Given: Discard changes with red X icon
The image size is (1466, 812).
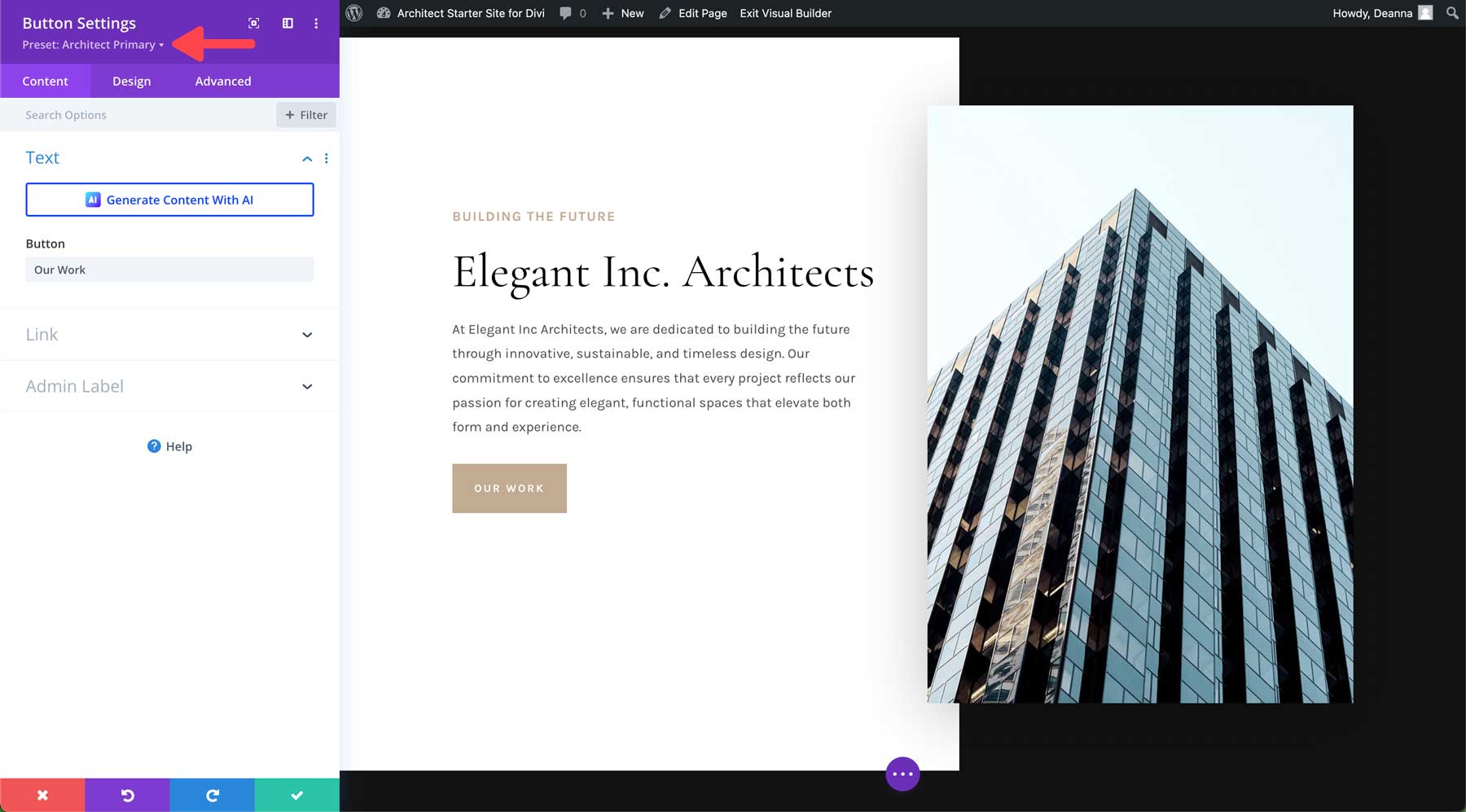Looking at the screenshot, I should [x=42, y=795].
